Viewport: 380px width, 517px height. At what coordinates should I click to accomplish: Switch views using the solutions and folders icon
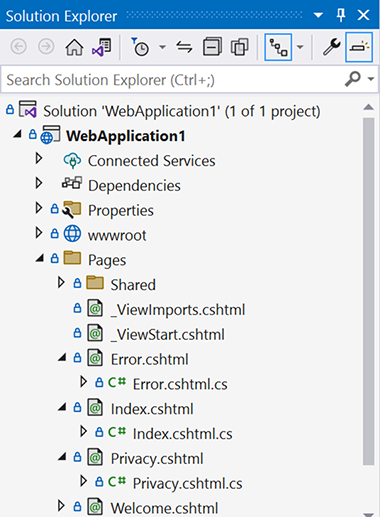pos(102,47)
